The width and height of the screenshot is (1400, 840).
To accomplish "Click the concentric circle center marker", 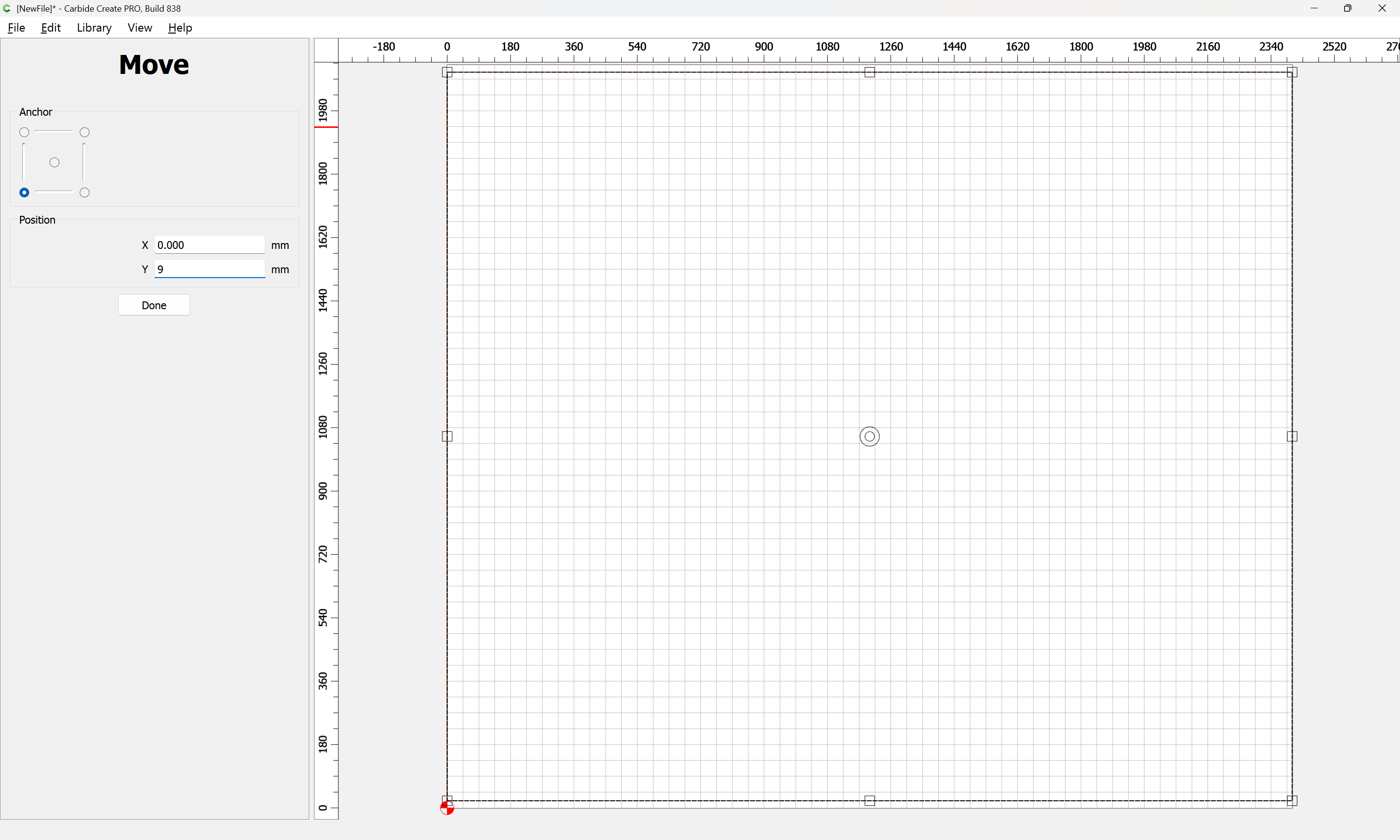I will [870, 437].
